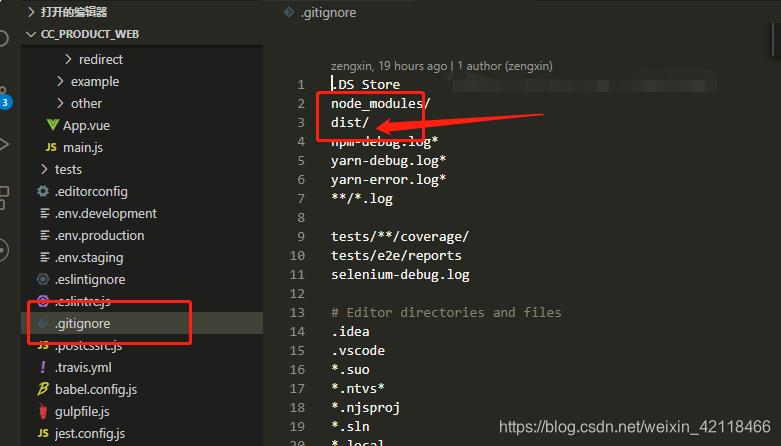Click the Gulp cup icon beside gulpfile.js

[x=43, y=411]
